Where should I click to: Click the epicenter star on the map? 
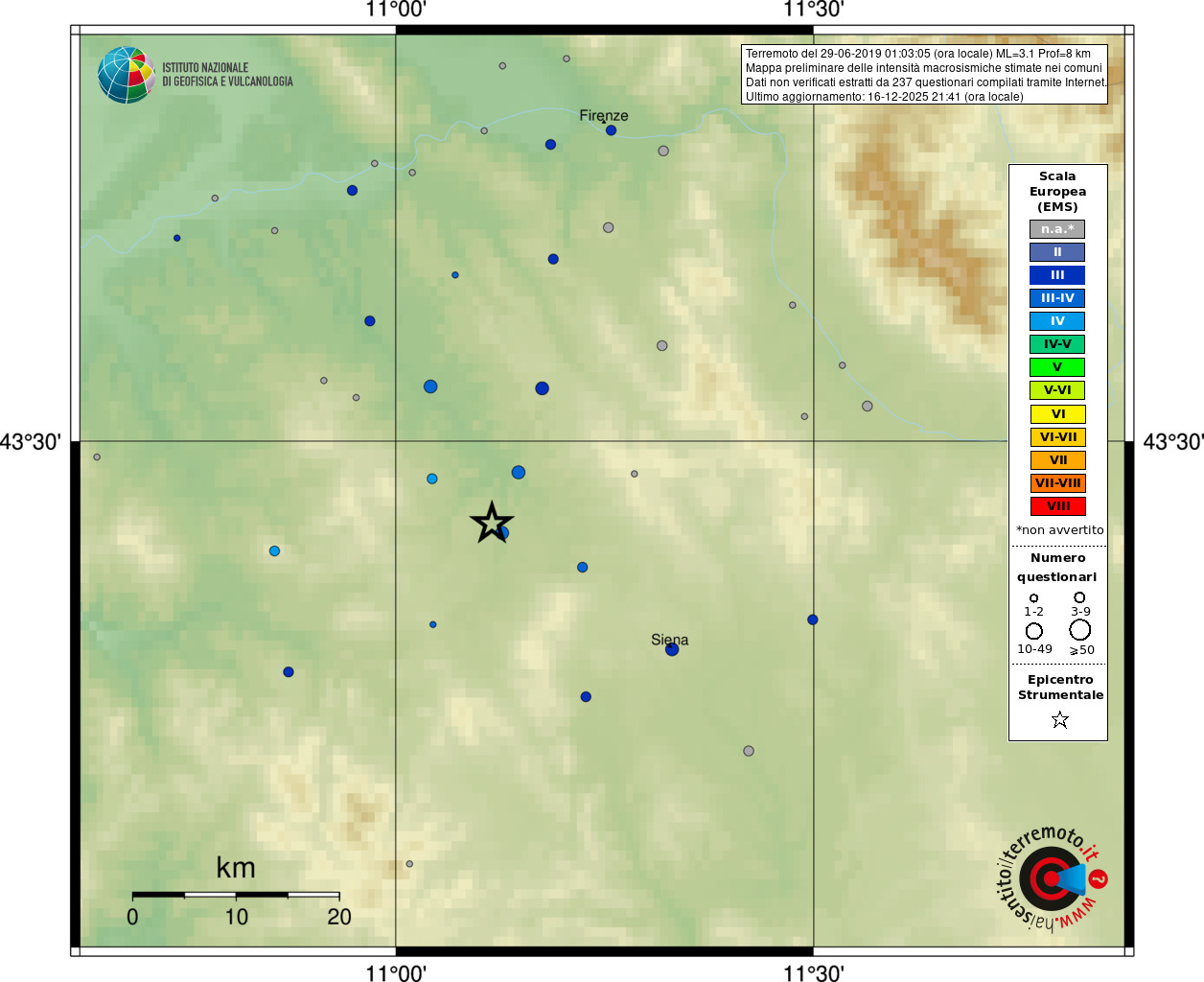[492, 523]
